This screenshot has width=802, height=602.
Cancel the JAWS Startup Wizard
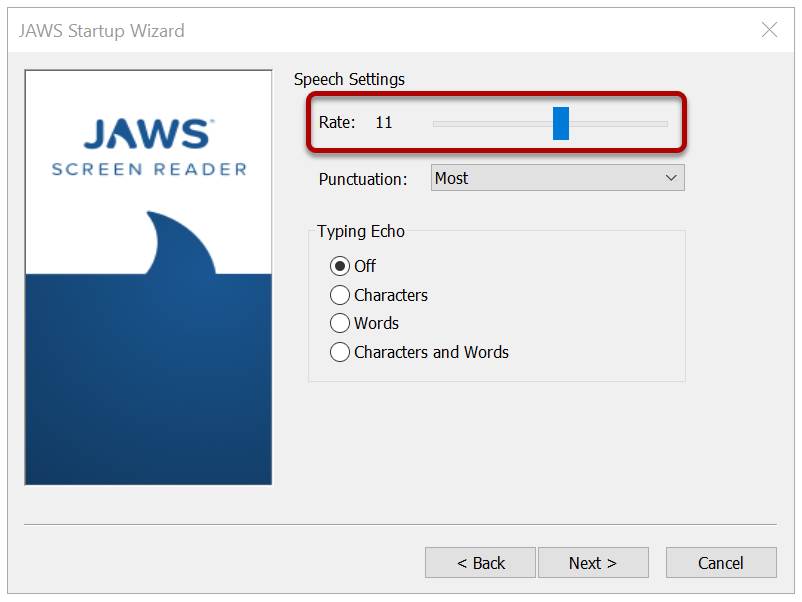pos(721,562)
